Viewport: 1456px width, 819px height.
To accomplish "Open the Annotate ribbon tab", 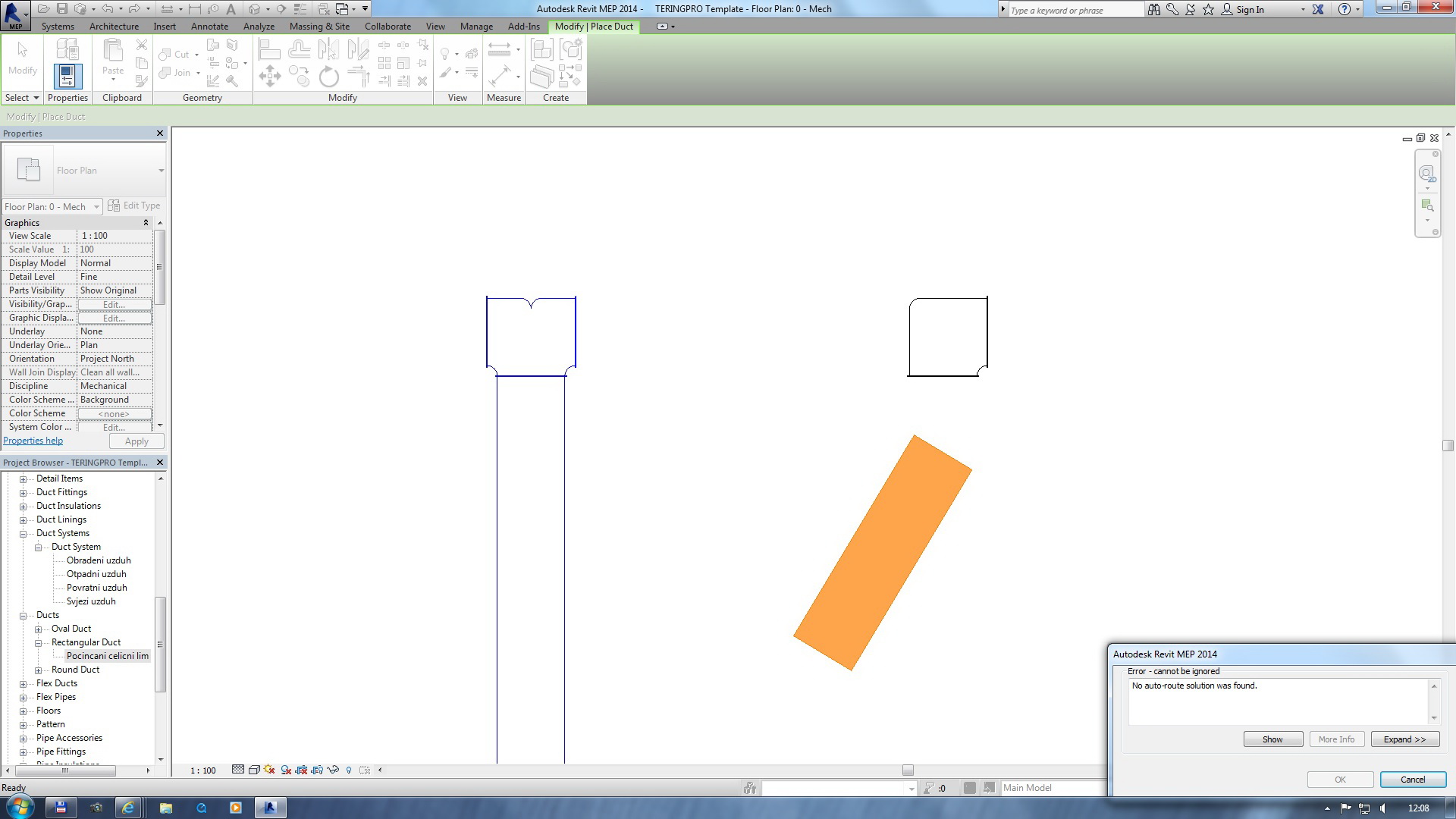I will (209, 27).
